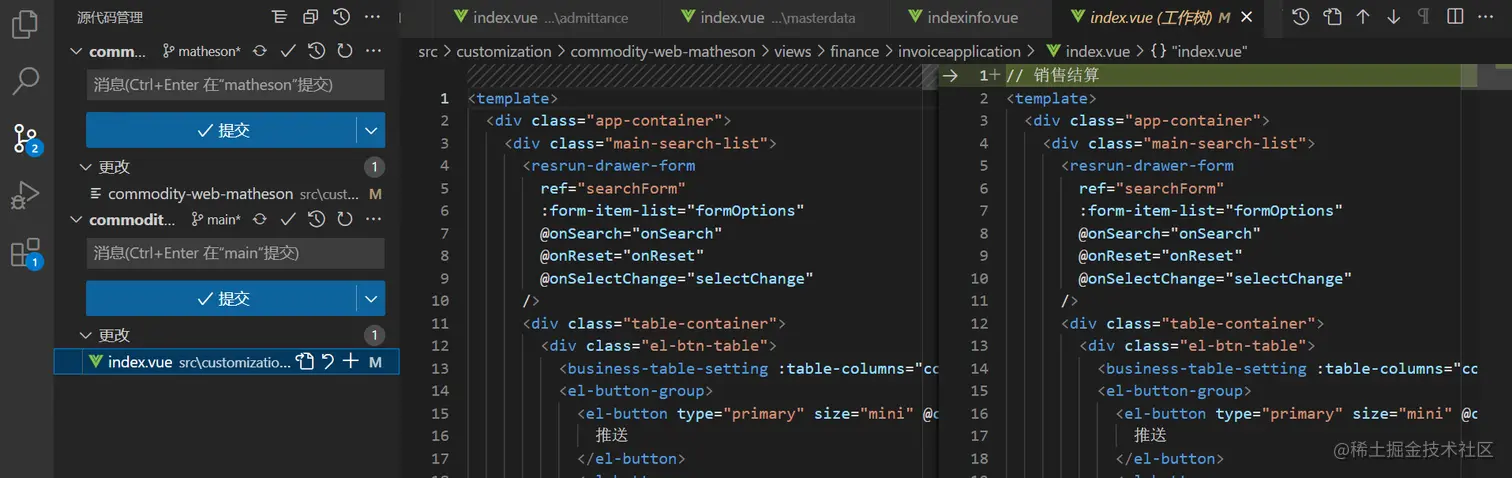This screenshot has width=1512, height=478.
Task: Click customization breadcrumb segment
Action: pyautogui.click(x=504, y=51)
